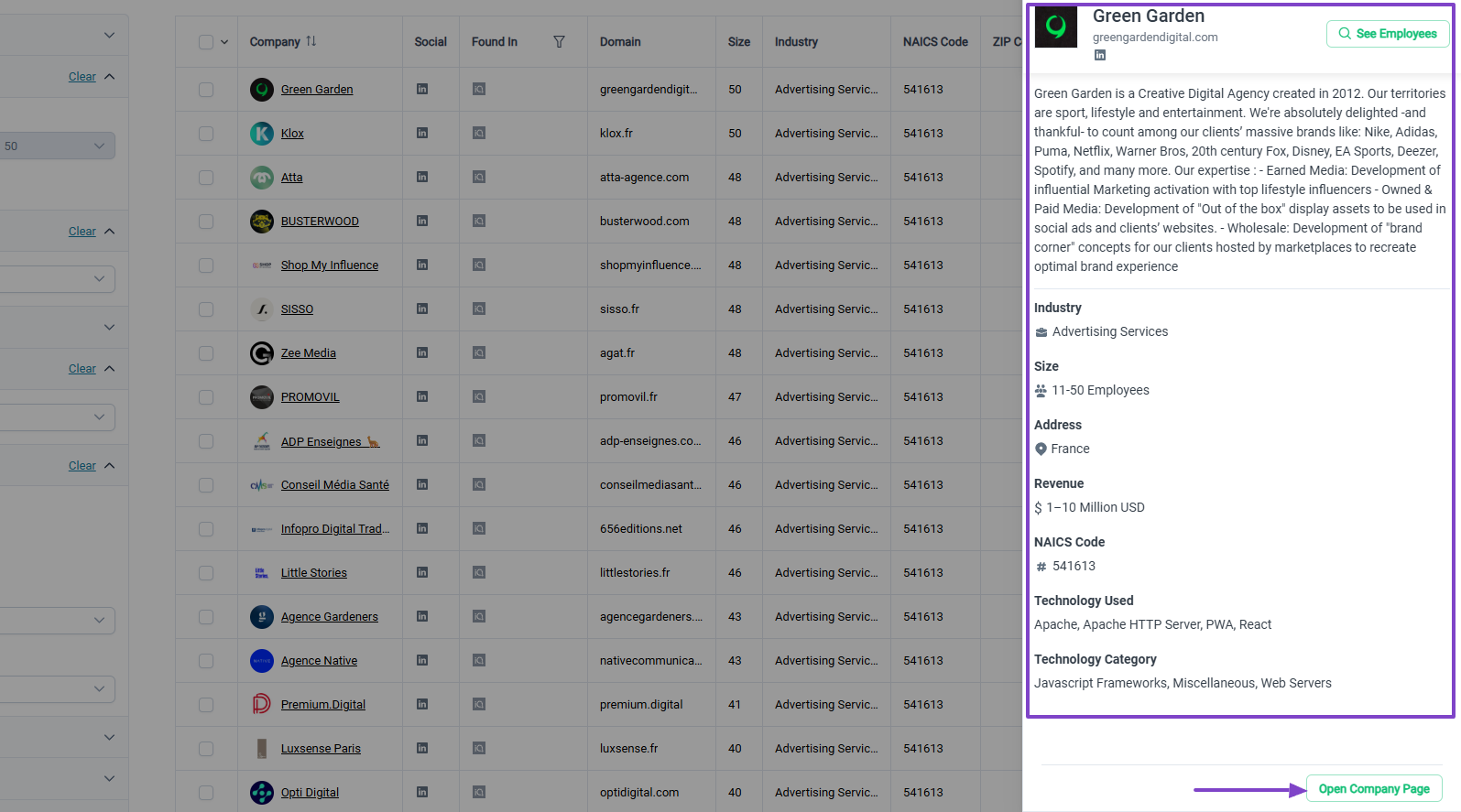This screenshot has width=1461, height=812.
Task: Open LinkedIn icon in Luxsense Paris row
Action: [x=422, y=748]
